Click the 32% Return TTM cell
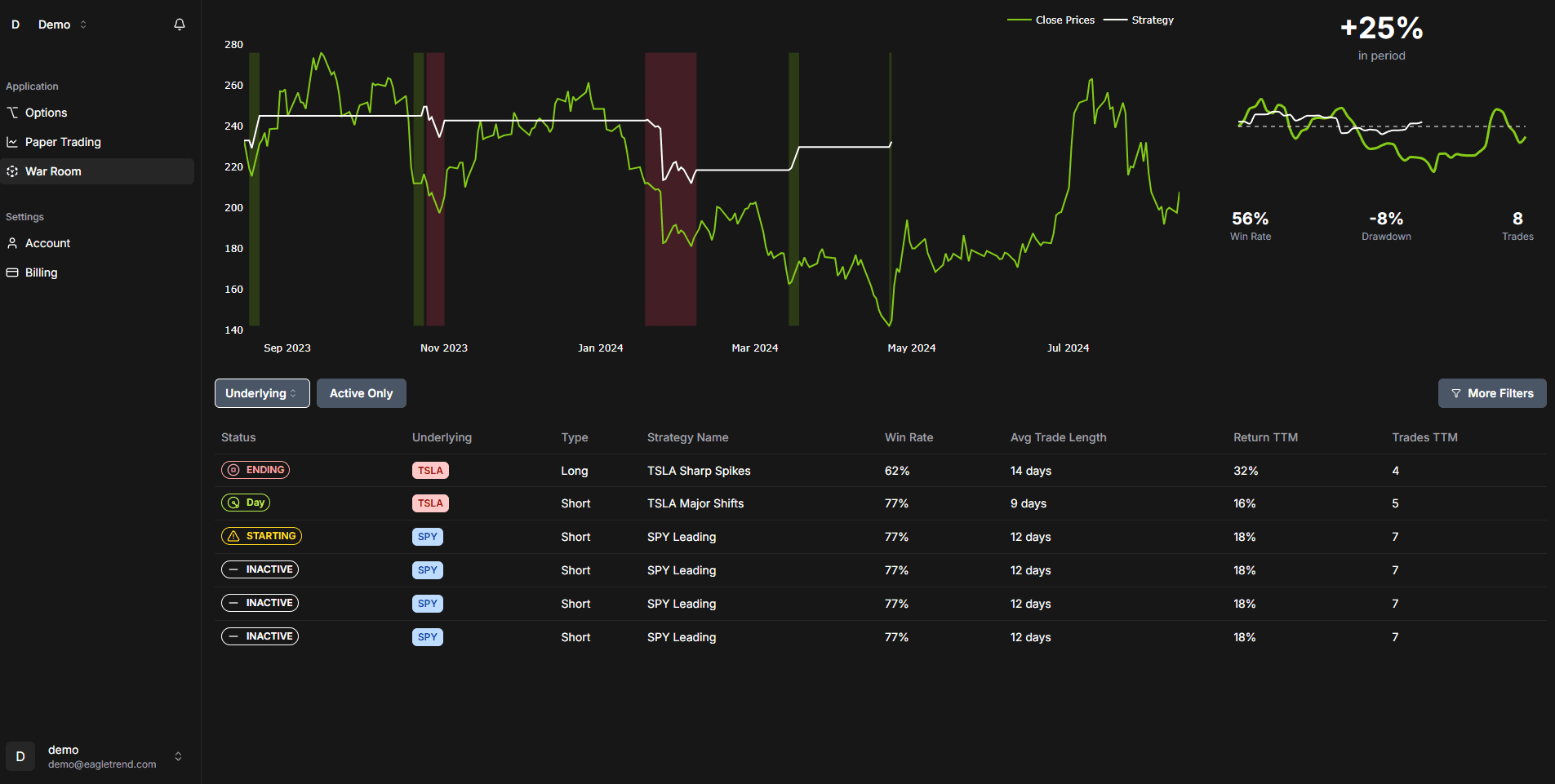 pyautogui.click(x=1246, y=471)
